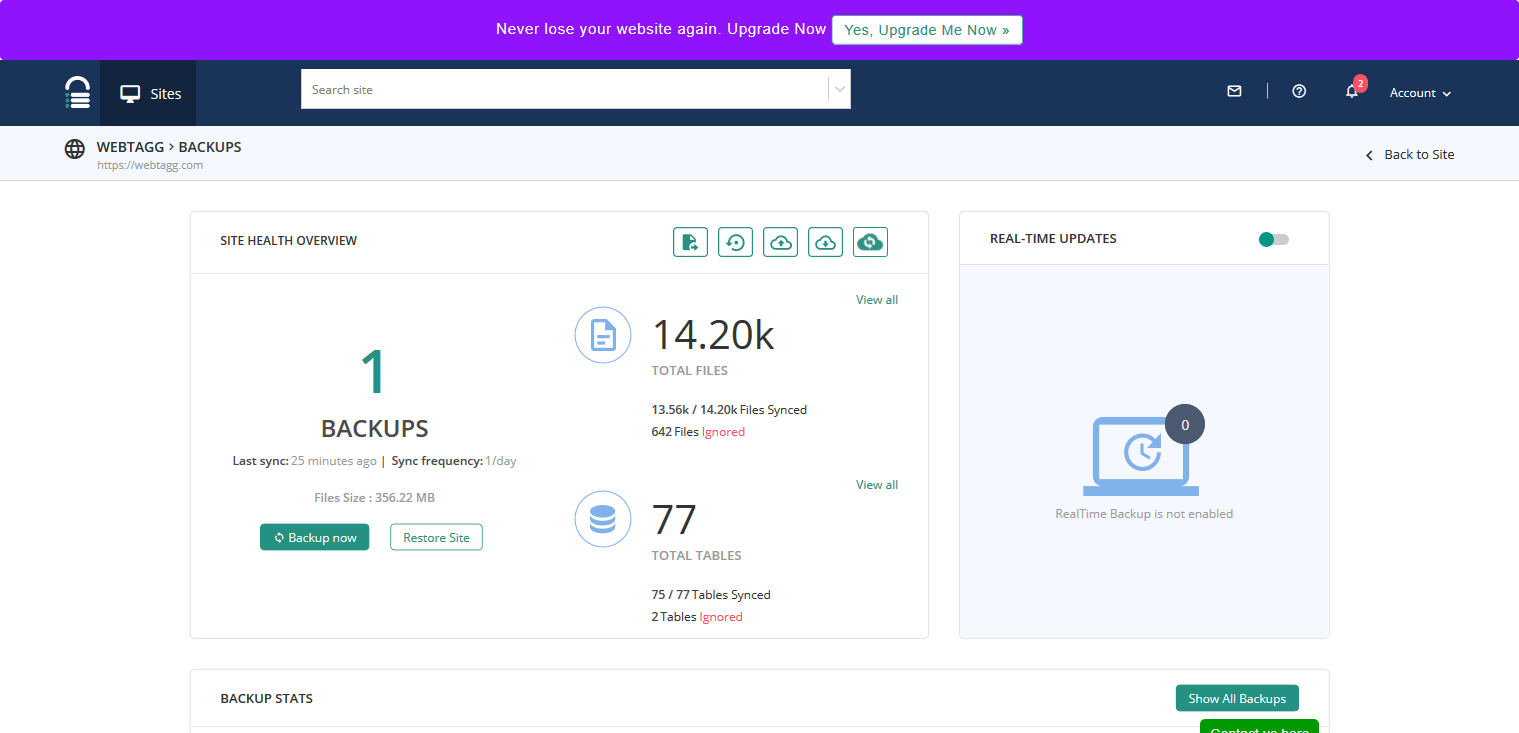Toggle the Real-Time Updates switch
Image resolution: width=1519 pixels, height=733 pixels.
(1273, 239)
